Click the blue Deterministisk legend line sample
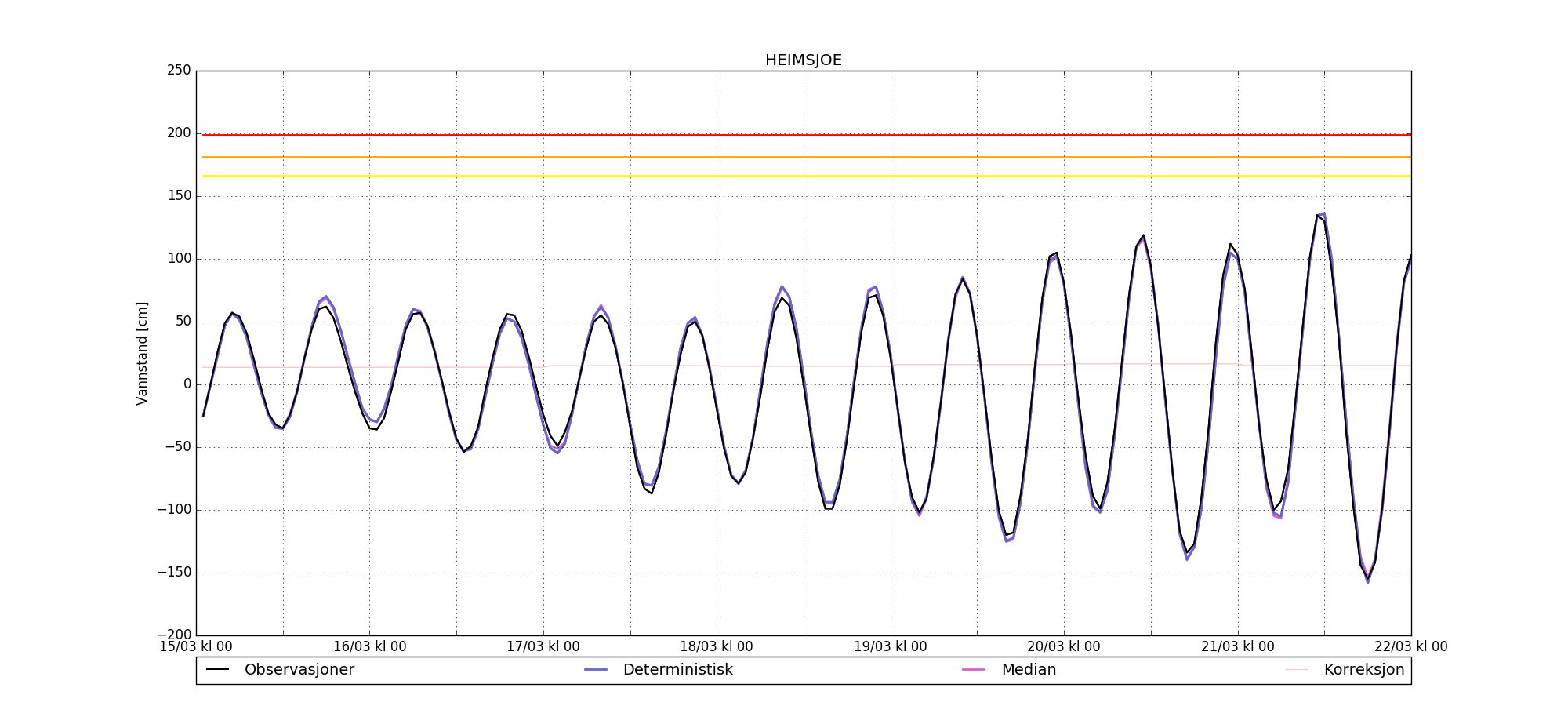1568x706 pixels. coord(596,670)
